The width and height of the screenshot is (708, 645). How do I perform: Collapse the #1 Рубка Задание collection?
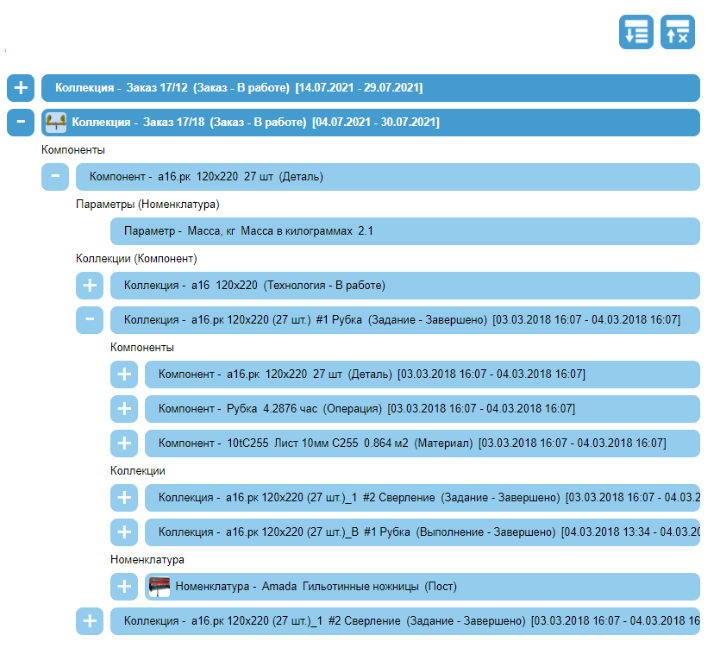coord(90,320)
